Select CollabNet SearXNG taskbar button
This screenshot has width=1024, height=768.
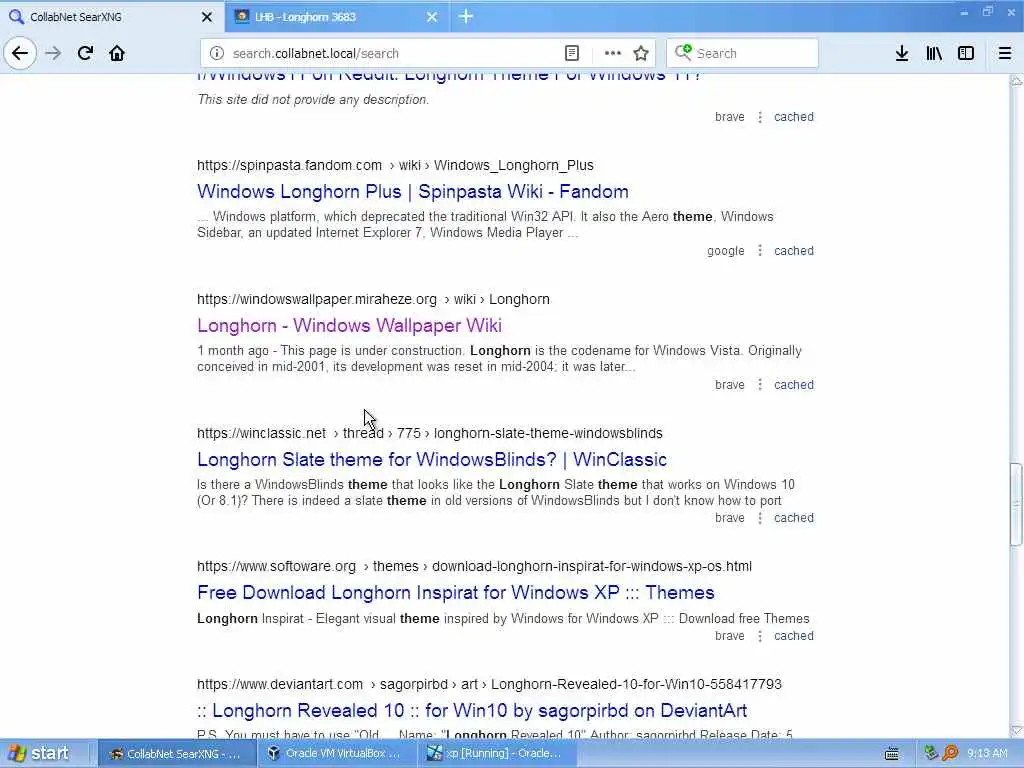pos(175,754)
